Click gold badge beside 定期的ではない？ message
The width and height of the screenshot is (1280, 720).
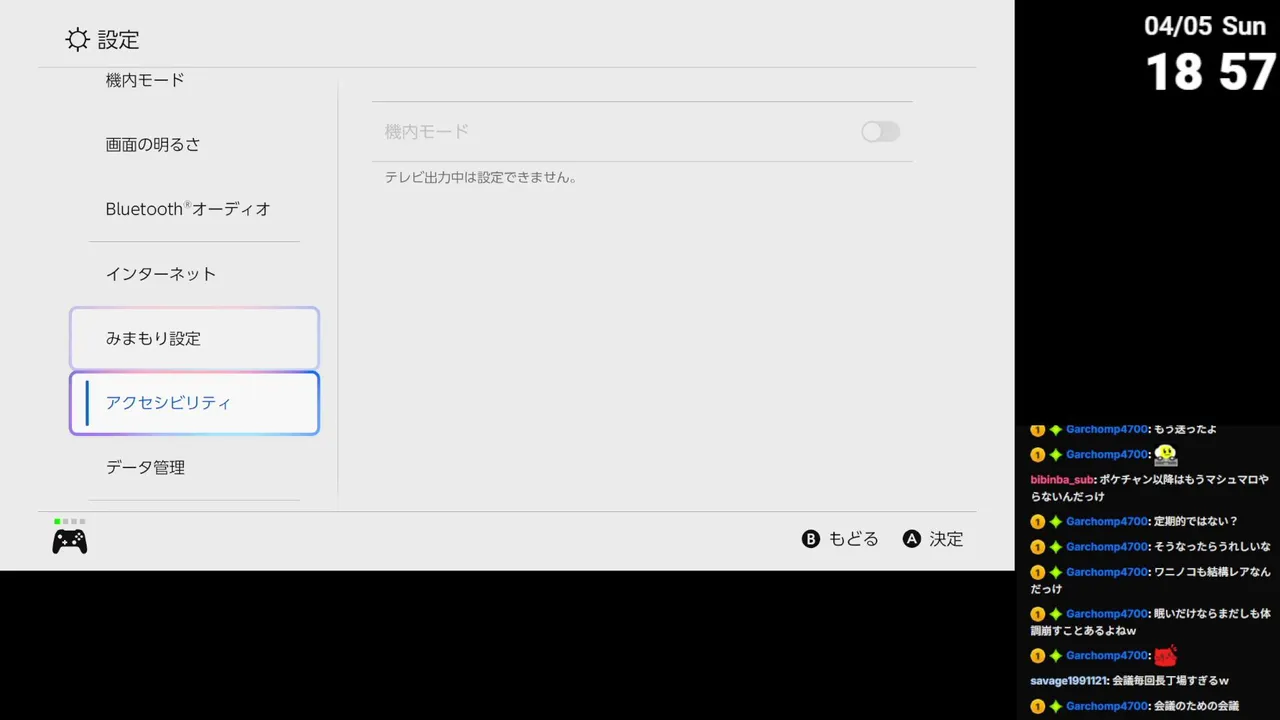1038,522
